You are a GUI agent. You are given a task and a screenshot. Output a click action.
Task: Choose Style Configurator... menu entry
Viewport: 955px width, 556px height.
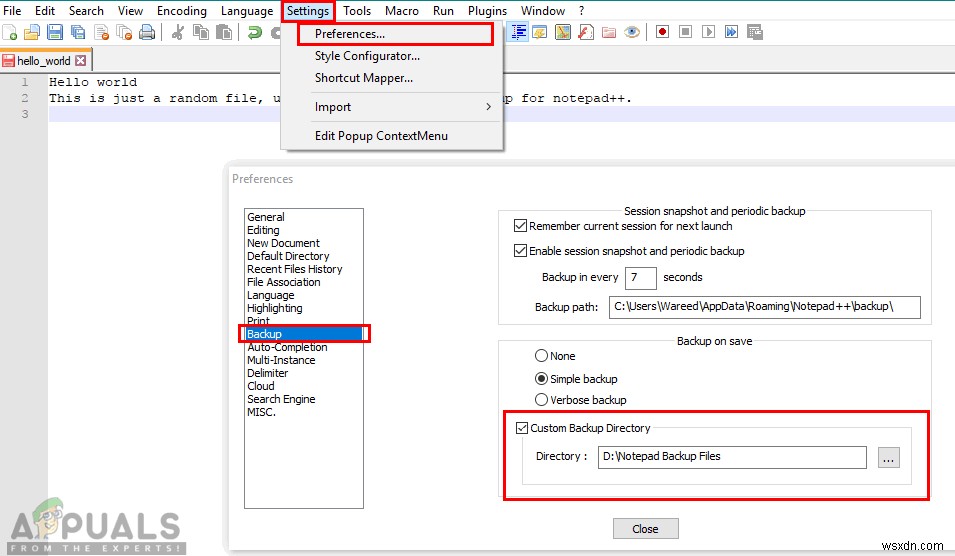(367, 56)
